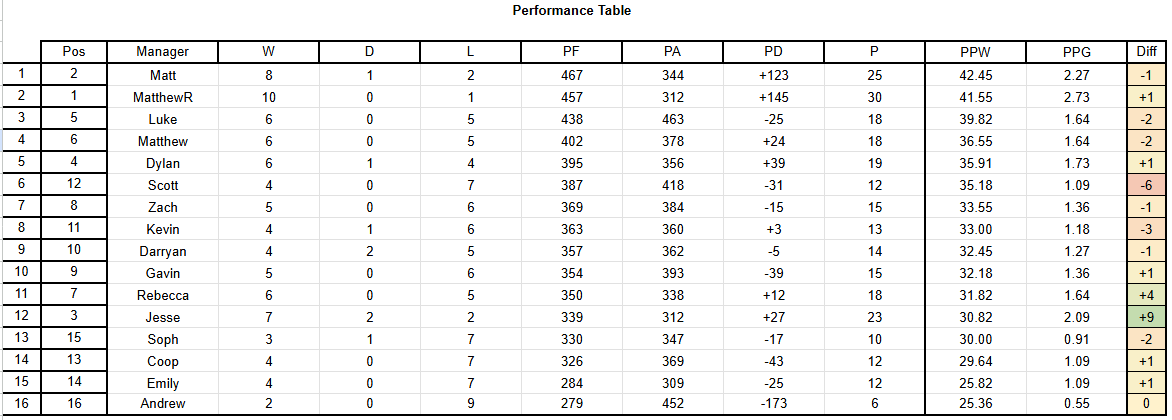Viewport: 1172px width, 420px height.
Task: Select the Pos column header
Action: coord(73,52)
